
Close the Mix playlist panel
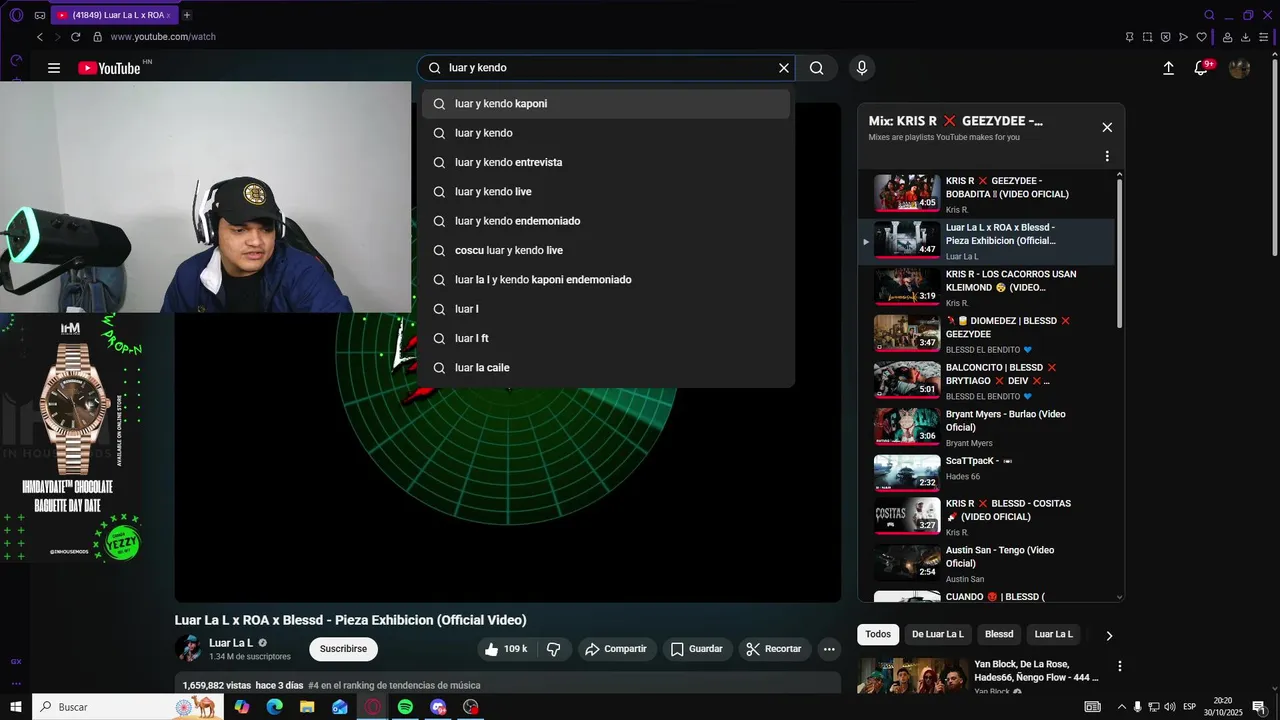click(x=1107, y=127)
